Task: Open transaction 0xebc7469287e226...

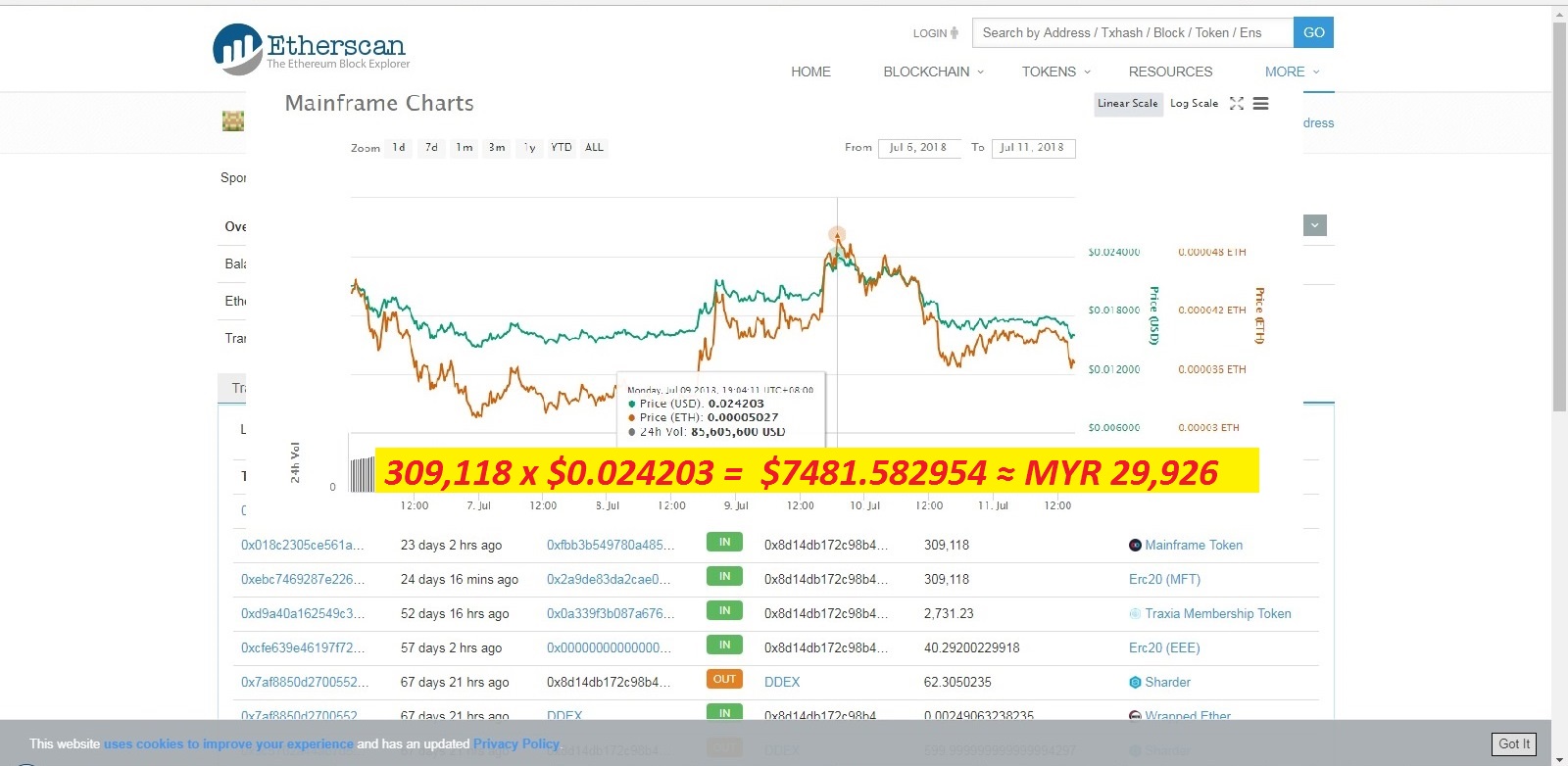Action: click(303, 580)
